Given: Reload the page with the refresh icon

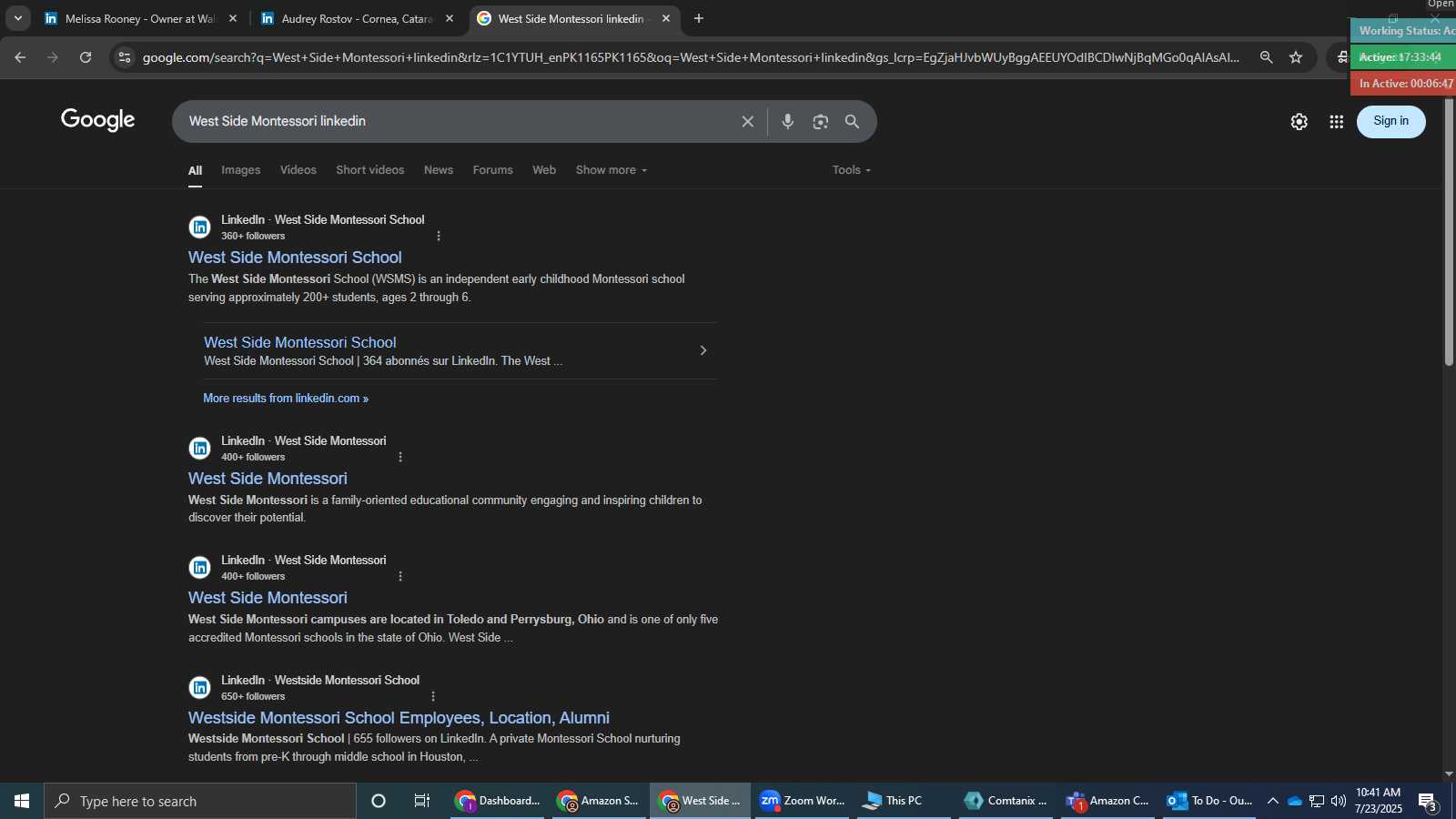Looking at the screenshot, I should 86,57.
